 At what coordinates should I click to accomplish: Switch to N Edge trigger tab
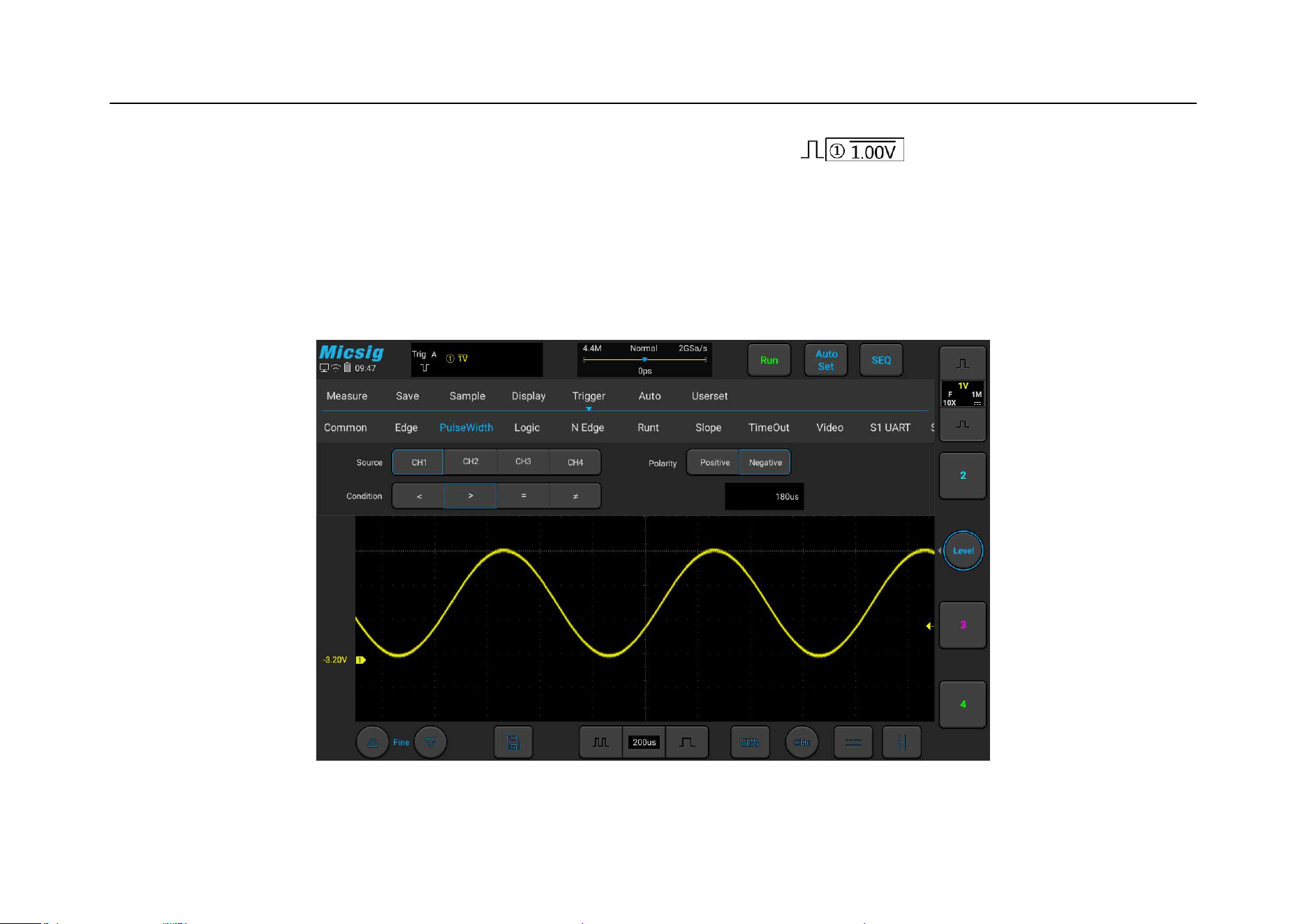pos(588,428)
